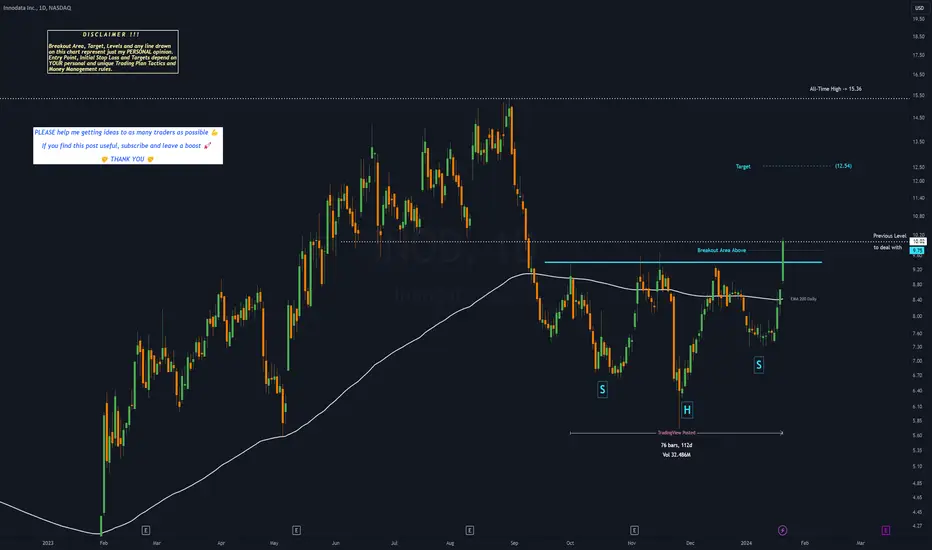Click the Dec time axis label
This screenshot has height=550, width=932.
tap(690, 543)
